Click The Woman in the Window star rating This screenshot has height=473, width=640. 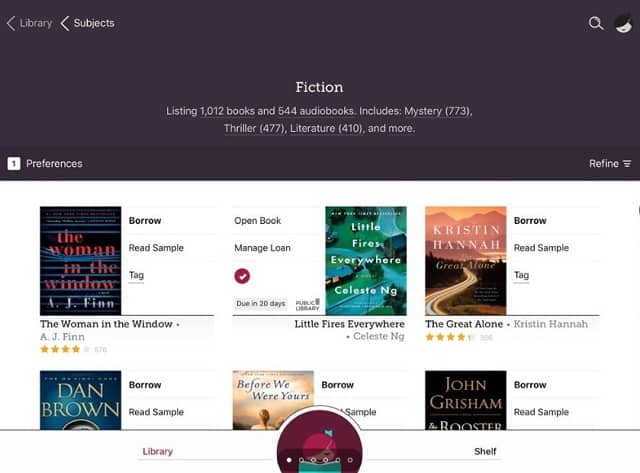pyautogui.click(x=65, y=349)
